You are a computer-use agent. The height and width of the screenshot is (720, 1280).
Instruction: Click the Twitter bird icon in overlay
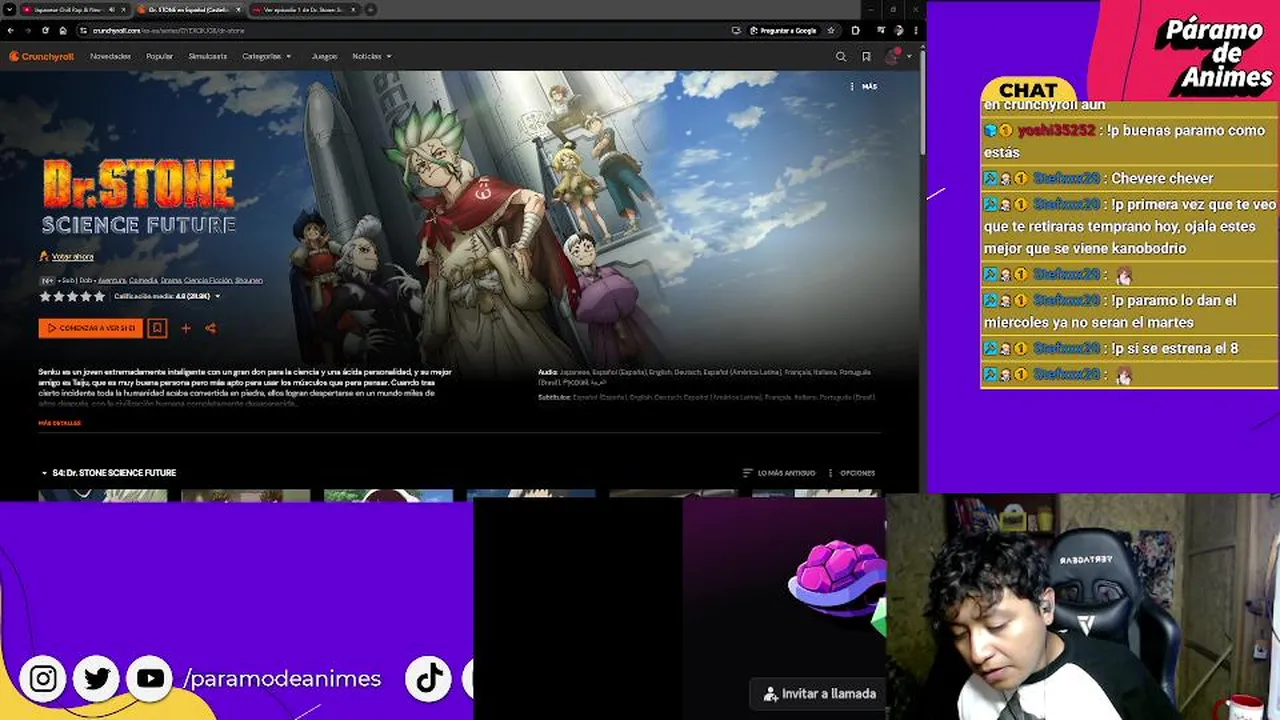tap(97, 679)
